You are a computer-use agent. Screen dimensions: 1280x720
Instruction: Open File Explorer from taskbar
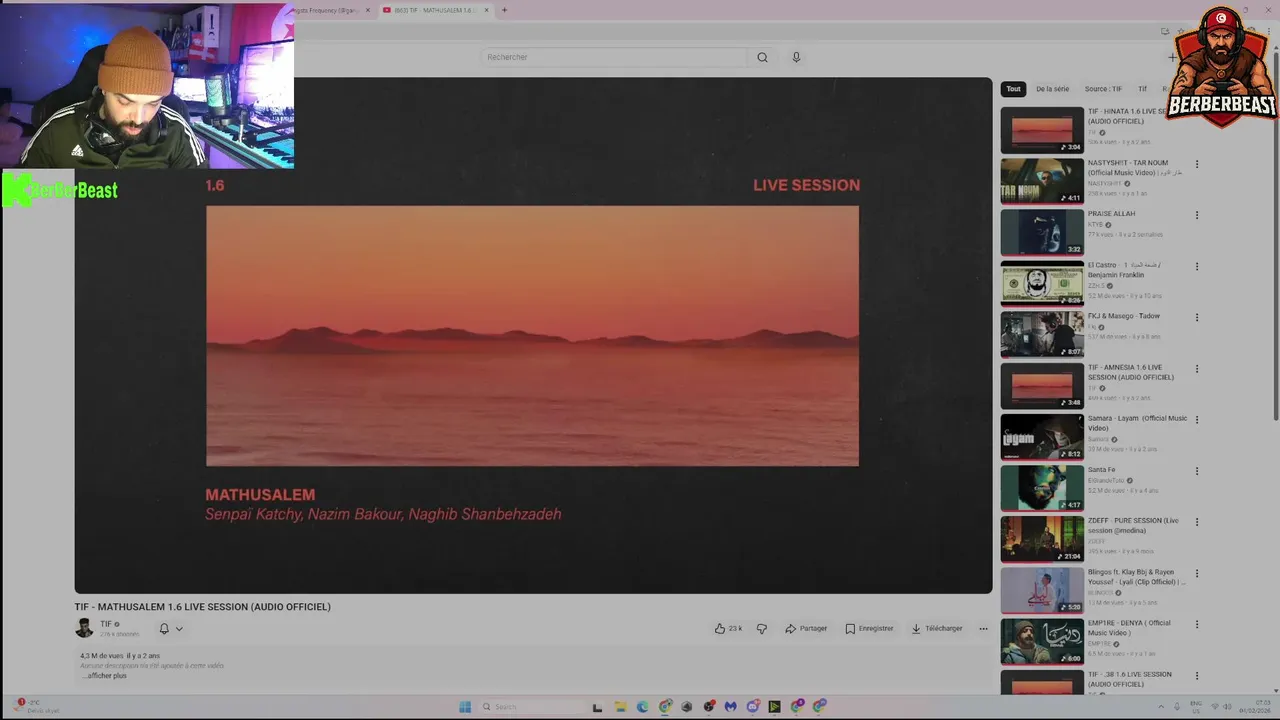pyautogui.click(x=620, y=707)
